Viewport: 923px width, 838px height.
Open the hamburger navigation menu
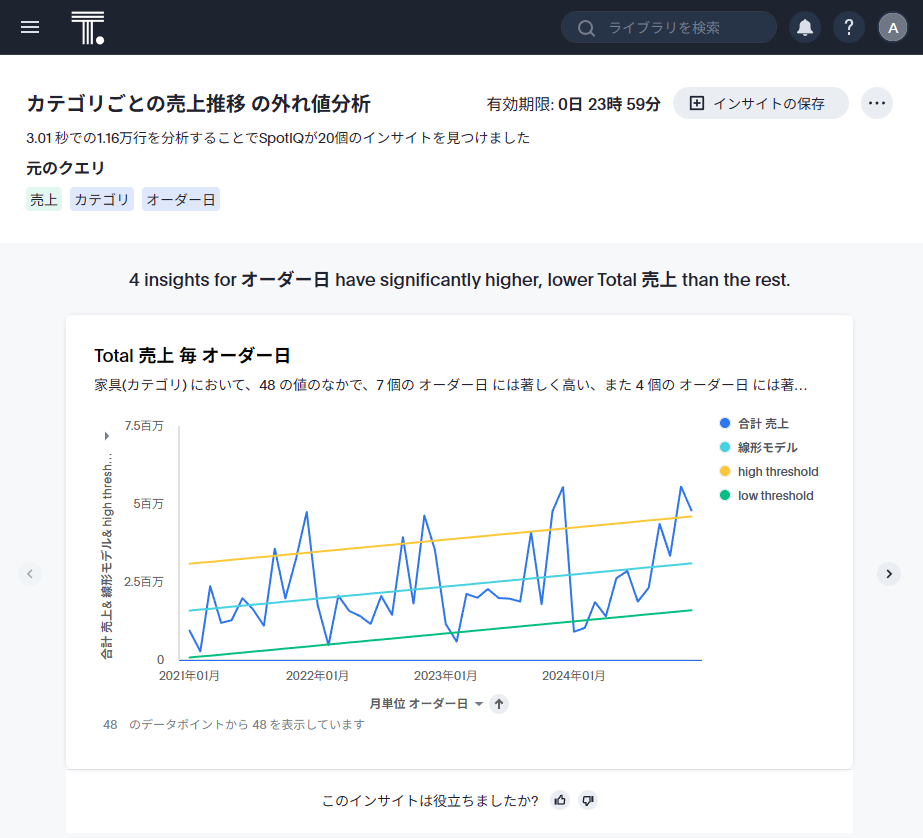click(30, 27)
